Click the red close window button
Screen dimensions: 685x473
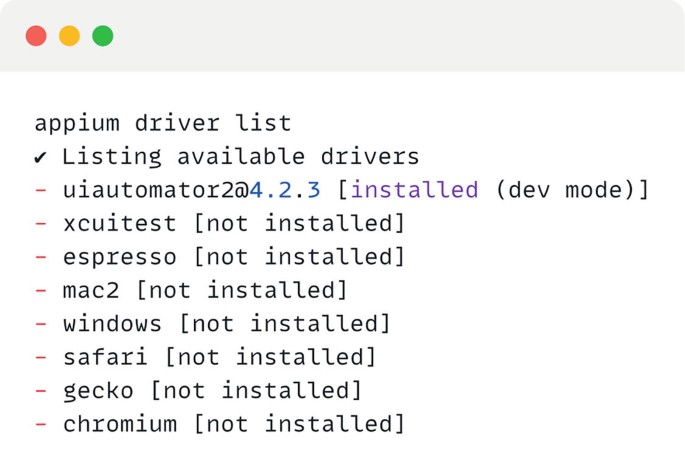click(x=36, y=36)
